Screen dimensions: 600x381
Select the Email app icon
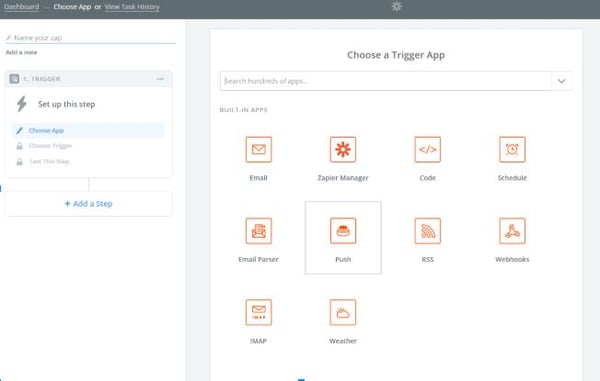(x=259, y=149)
